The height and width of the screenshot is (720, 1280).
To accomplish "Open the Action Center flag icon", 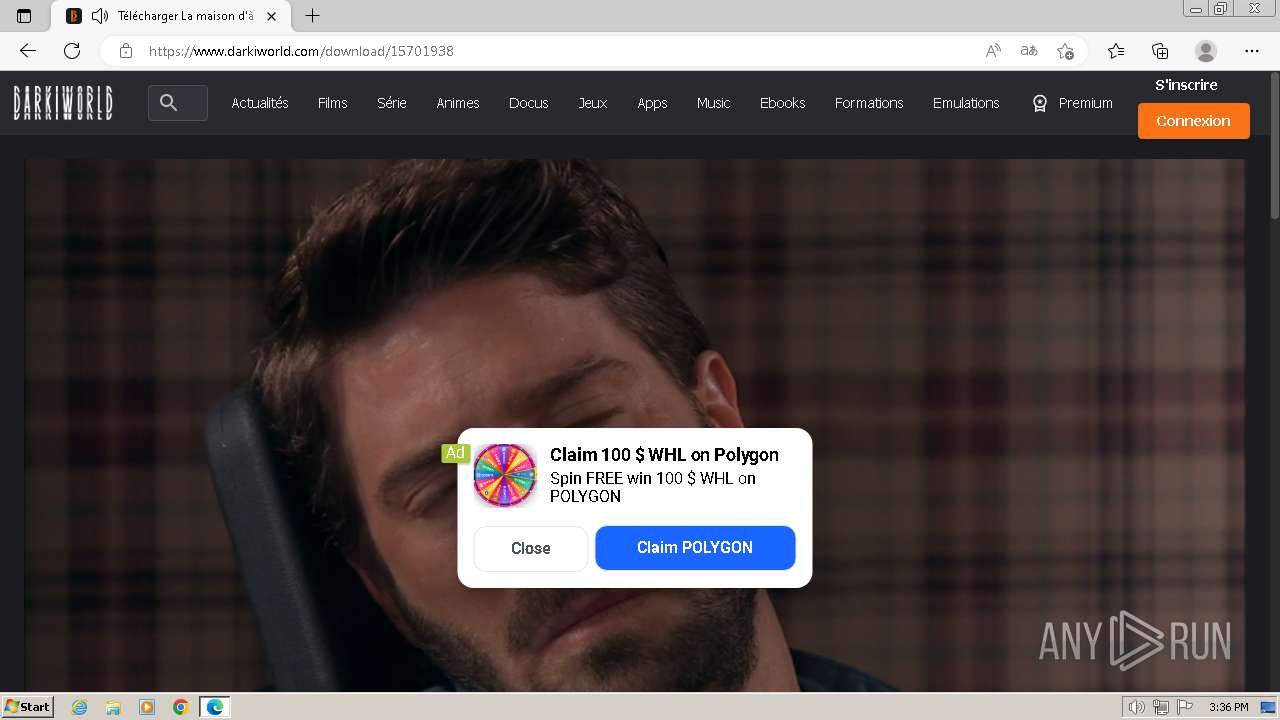I will [1185, 707].
